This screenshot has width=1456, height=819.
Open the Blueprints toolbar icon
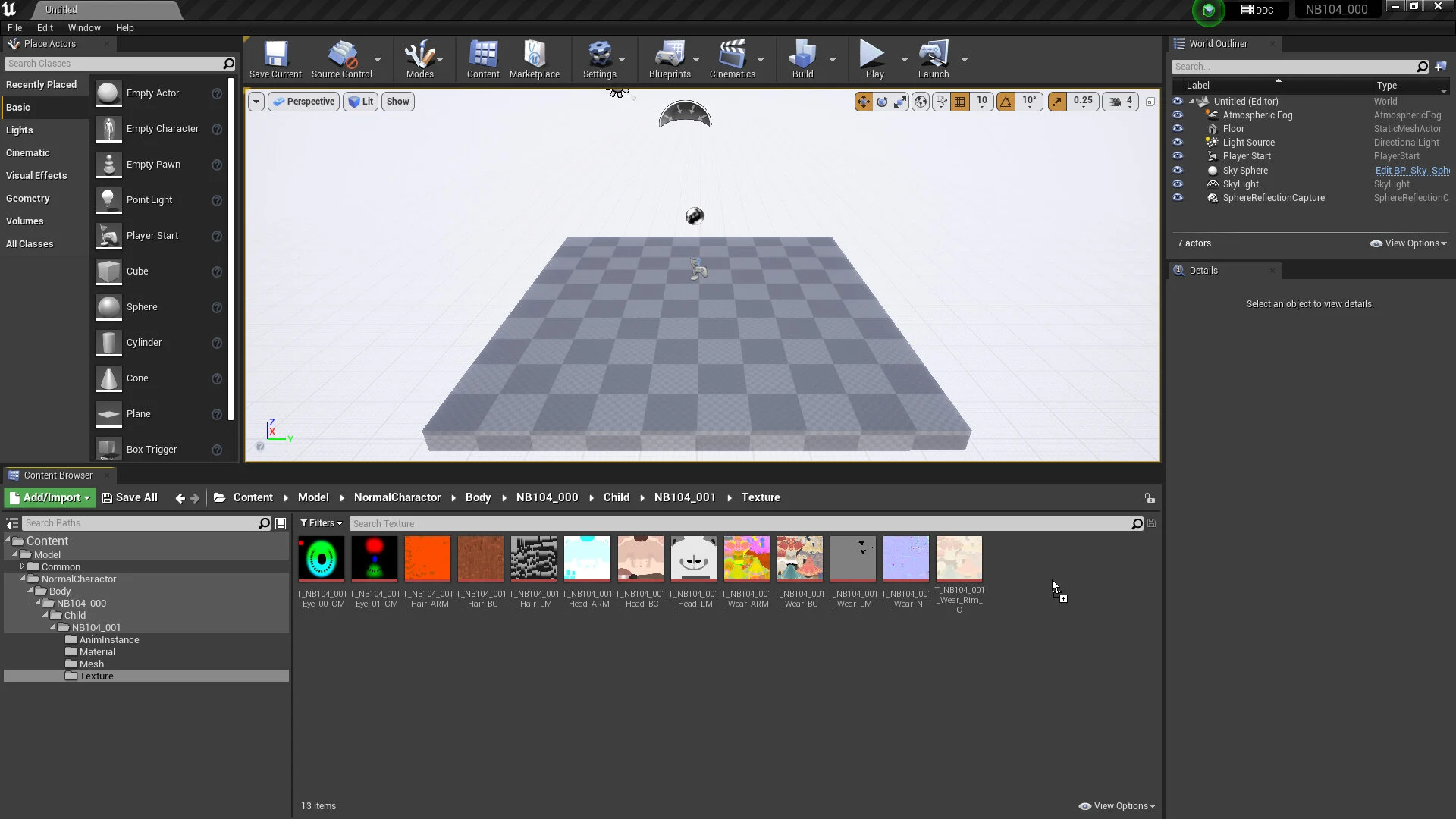click(x=670, y=59)
